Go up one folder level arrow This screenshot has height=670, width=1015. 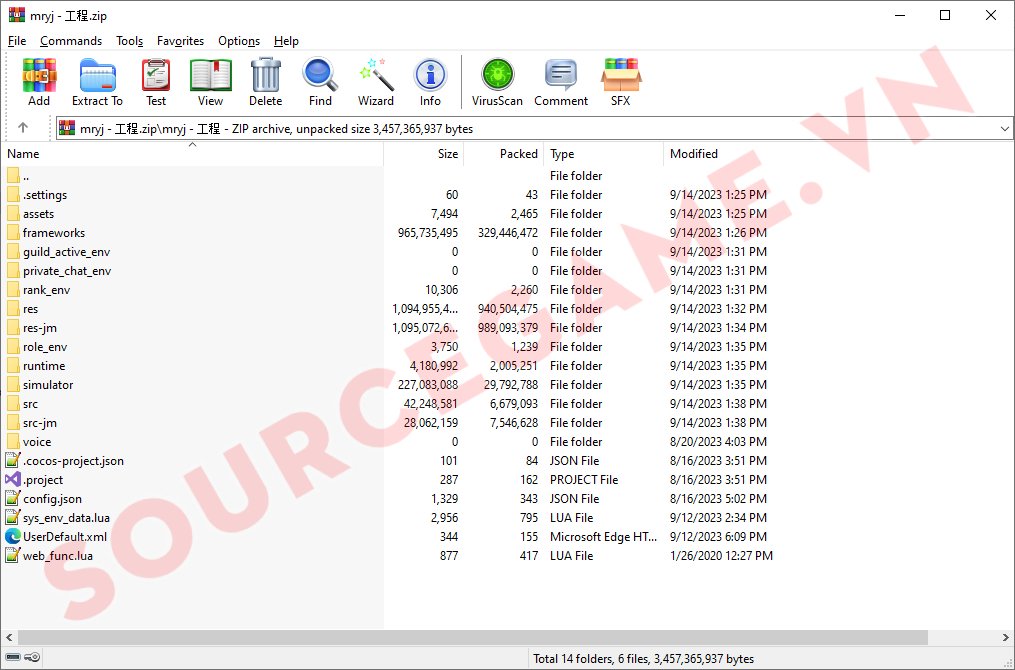[x=23, y=128]
